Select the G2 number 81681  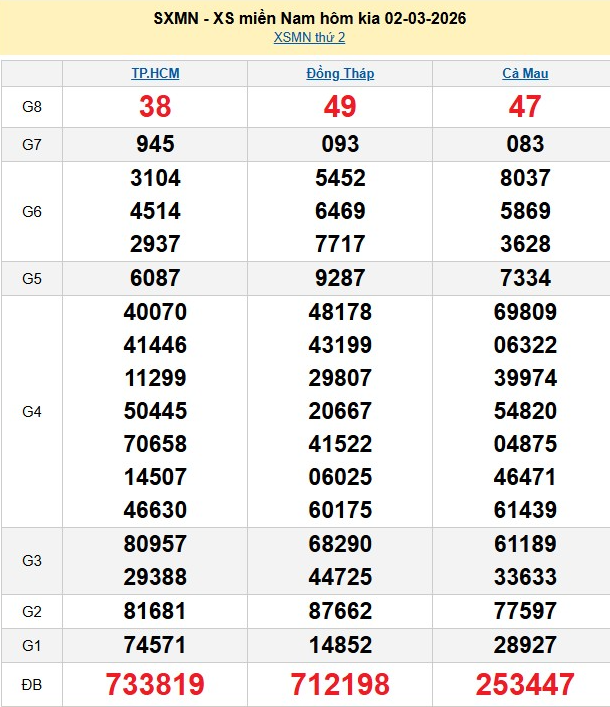155,609
